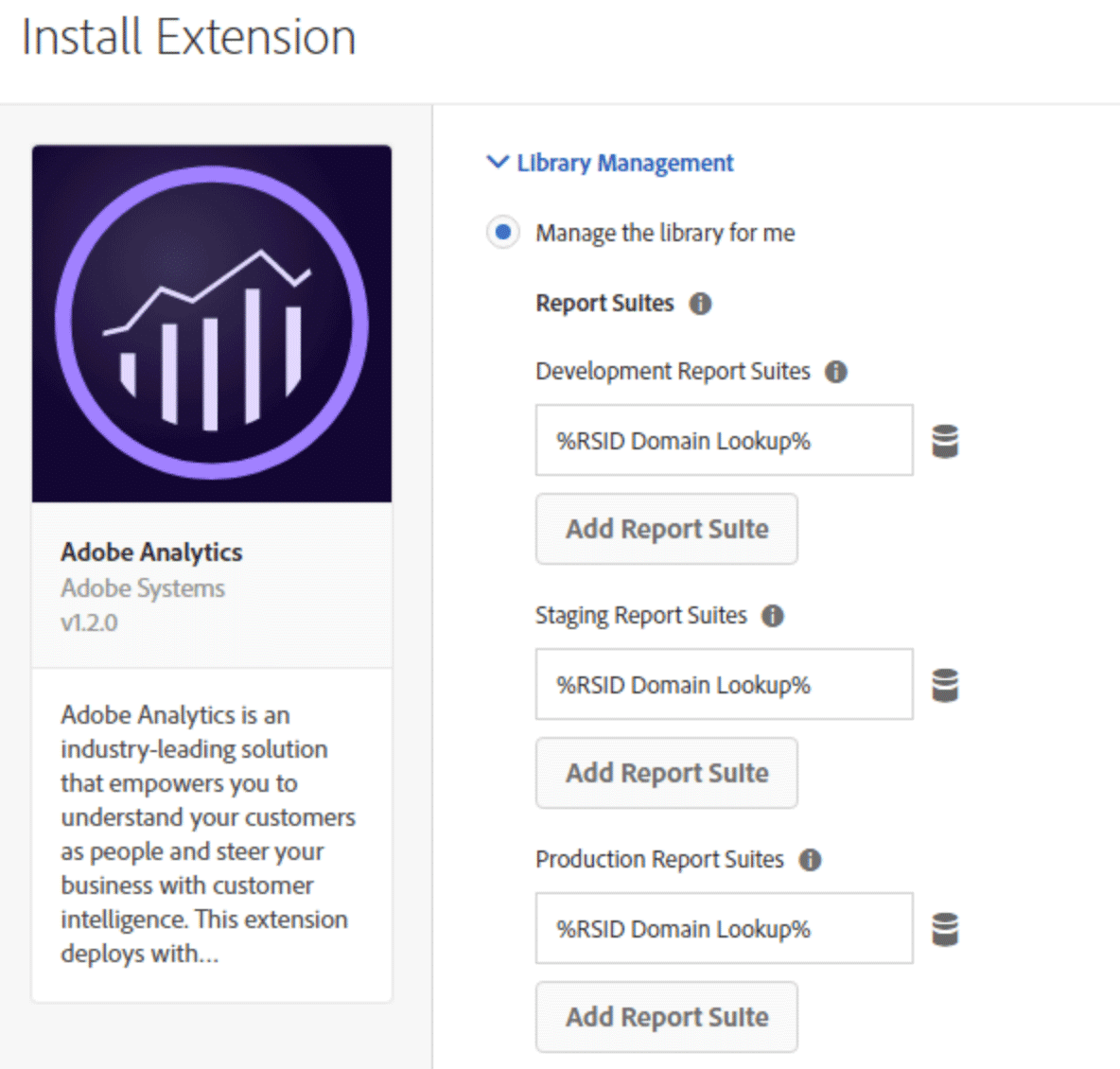Viewport: 1120px width, 1069px height.
Task: Select Manage the library for me radio
Action: [x=503, y=232]
